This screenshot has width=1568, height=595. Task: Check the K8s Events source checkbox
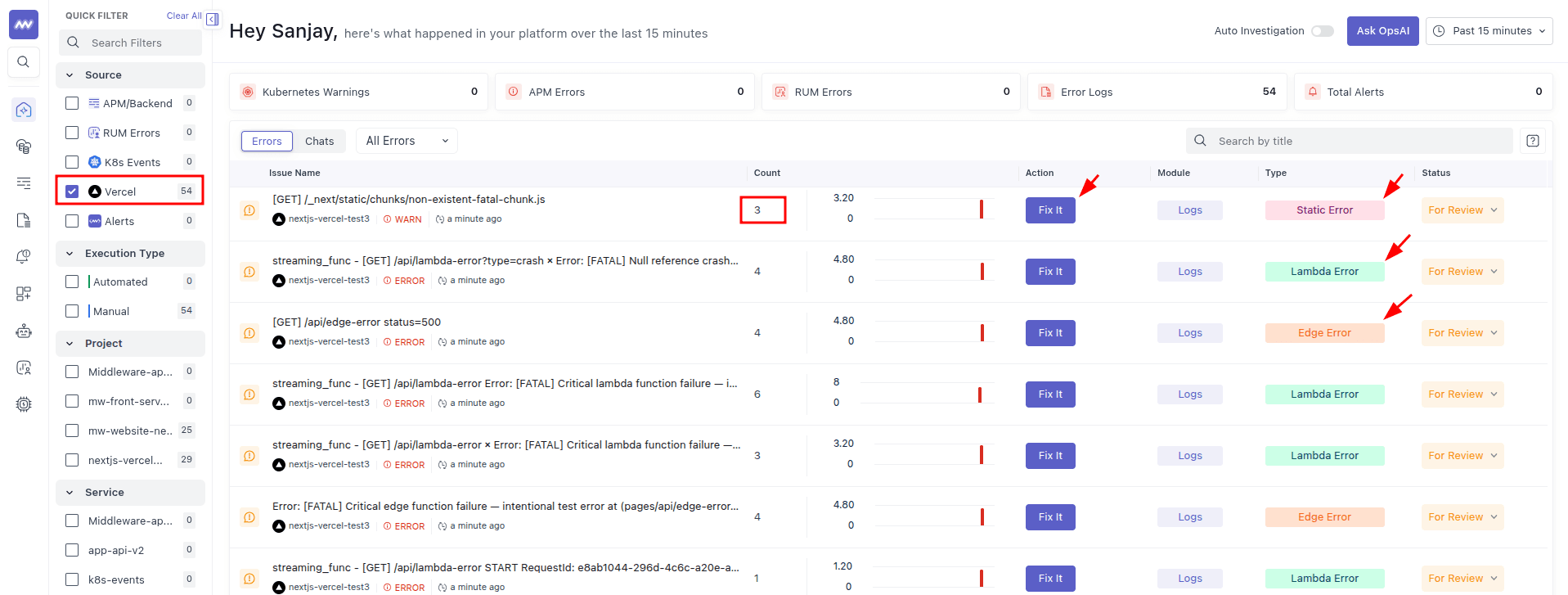[72, 162]
